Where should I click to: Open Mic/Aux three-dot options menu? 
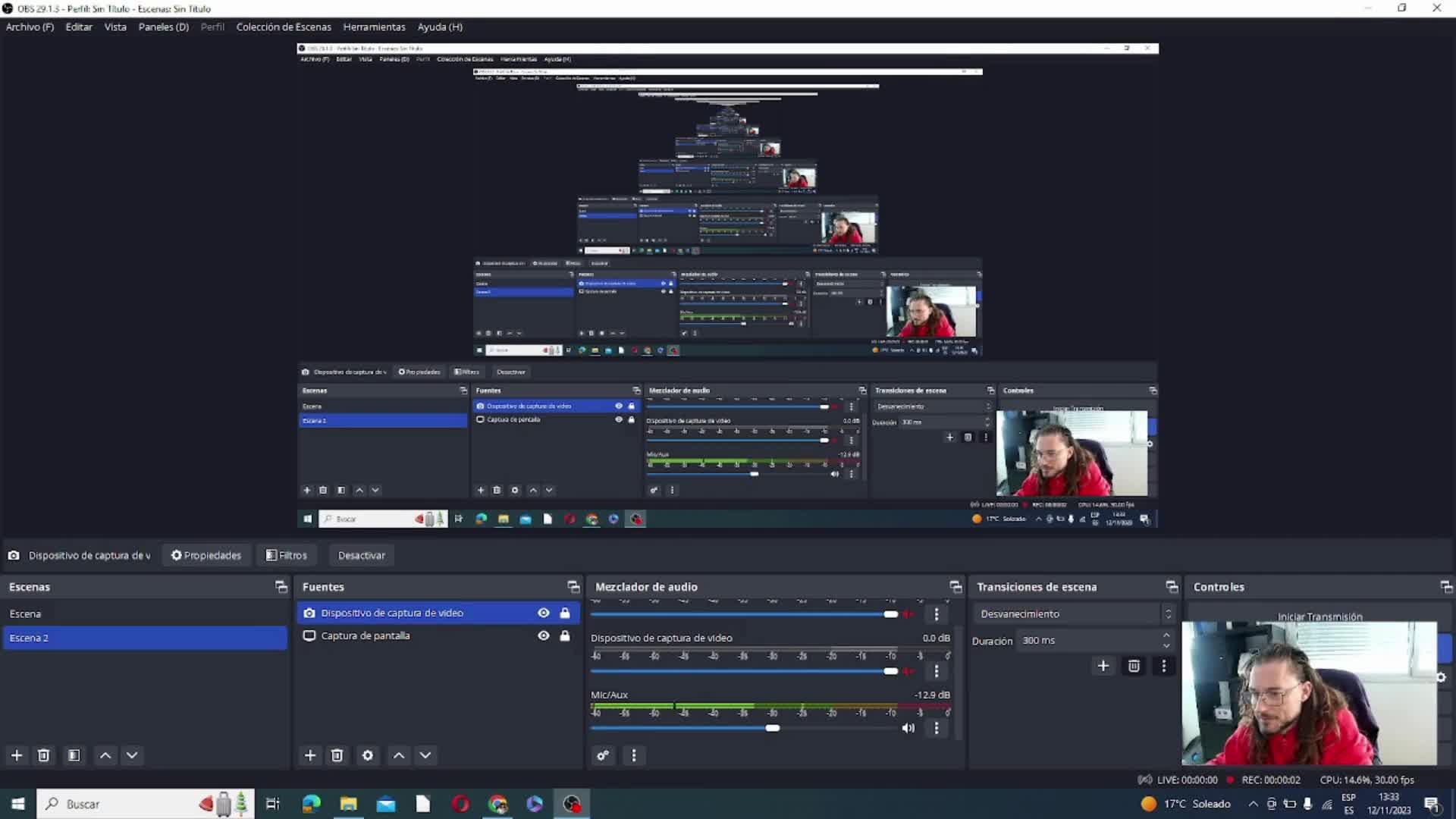[937, 728]
